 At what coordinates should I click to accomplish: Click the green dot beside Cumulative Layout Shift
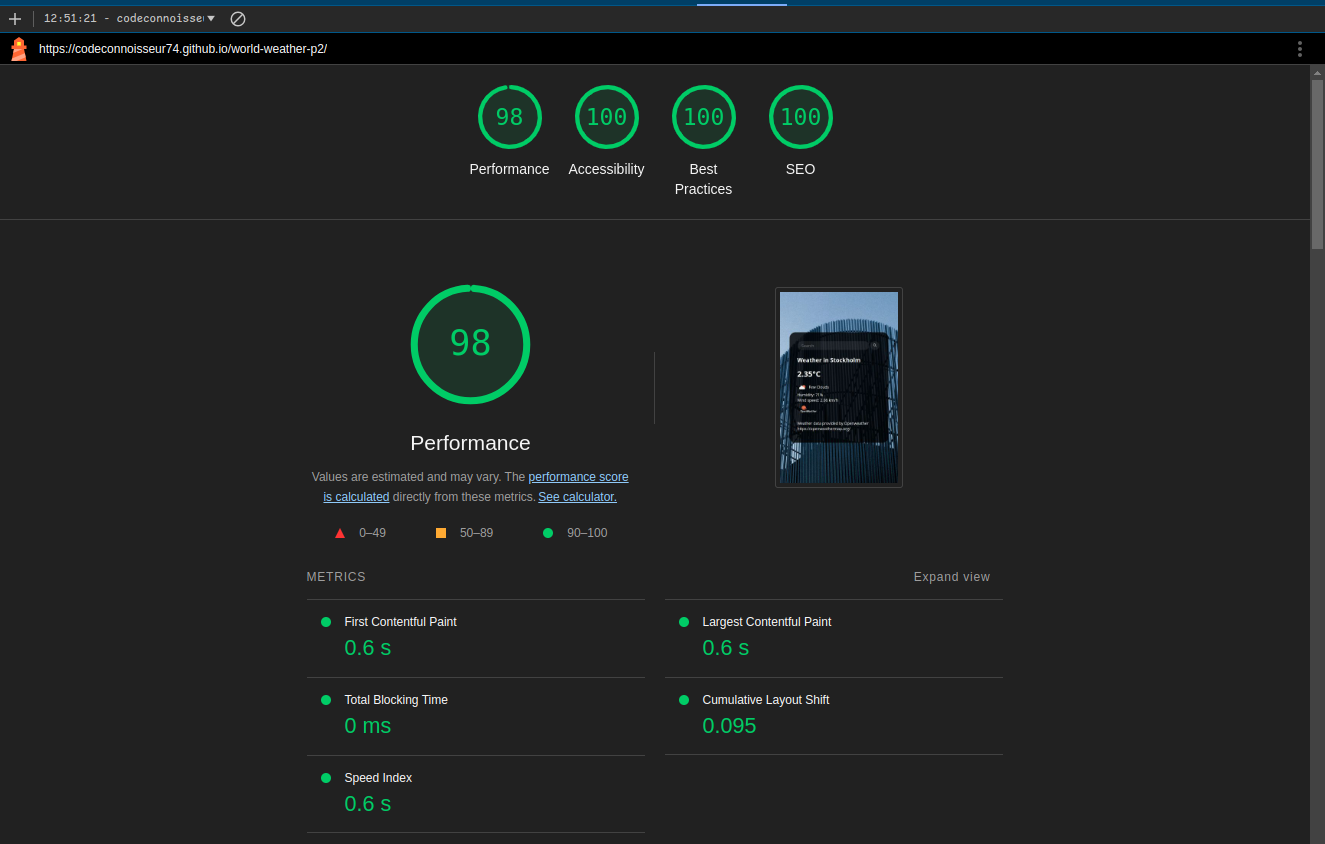pyautogui.click(x=684, y=700)
